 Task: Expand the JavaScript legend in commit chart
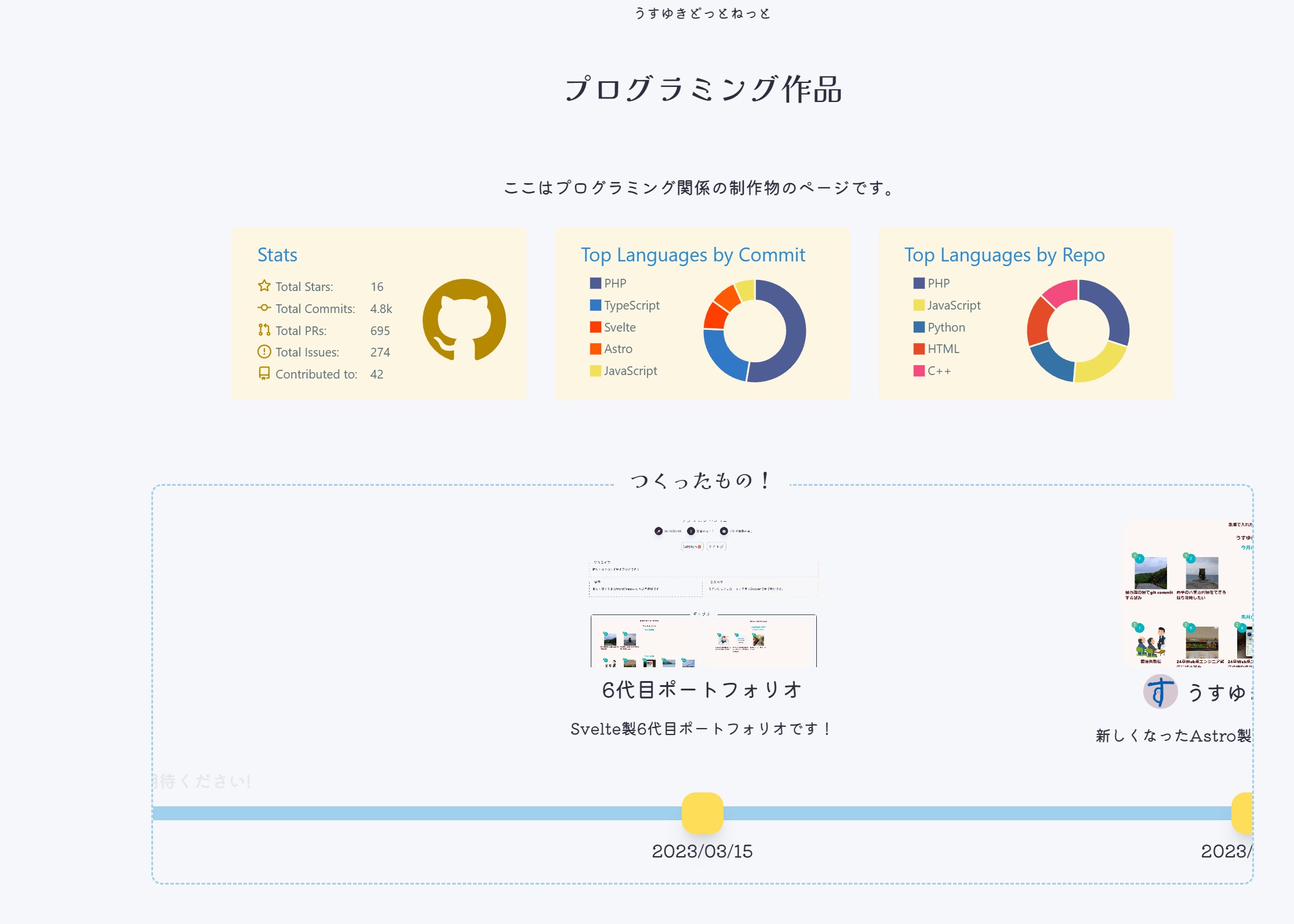coord(630,370)
